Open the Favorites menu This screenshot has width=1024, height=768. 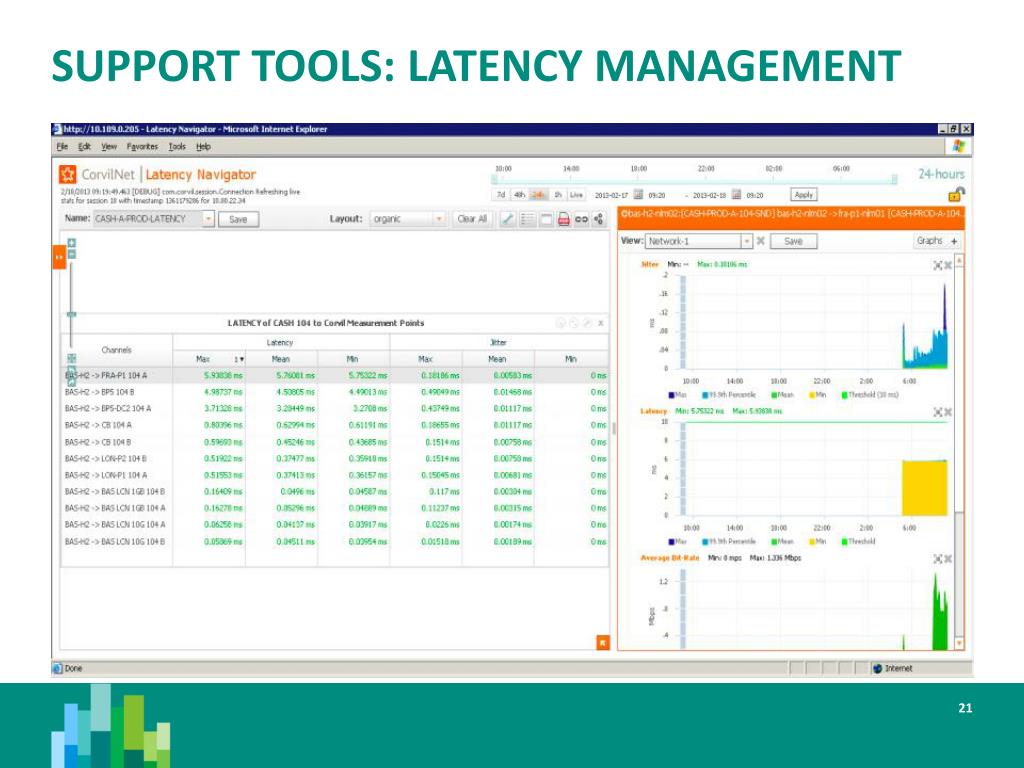(x=142, y=147)
